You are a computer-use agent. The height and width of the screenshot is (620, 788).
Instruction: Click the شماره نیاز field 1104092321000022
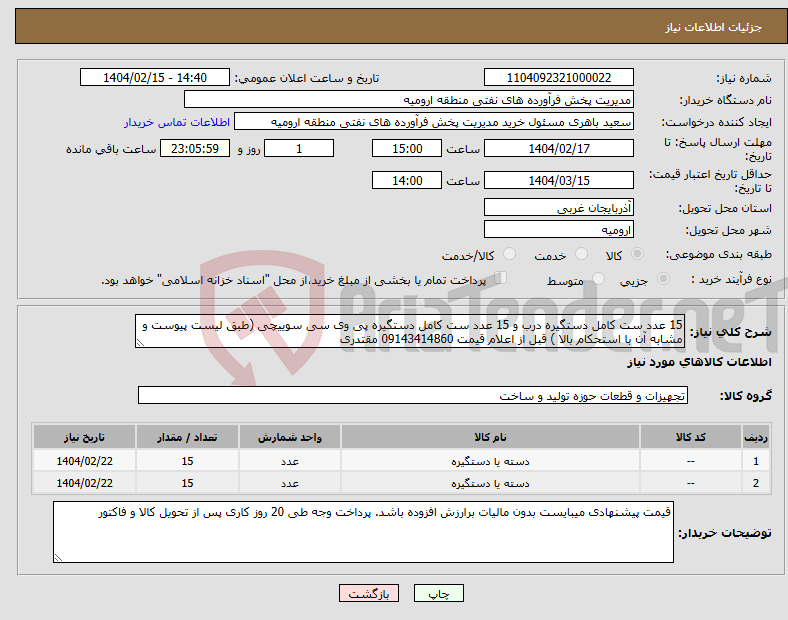tap(558, 77)
